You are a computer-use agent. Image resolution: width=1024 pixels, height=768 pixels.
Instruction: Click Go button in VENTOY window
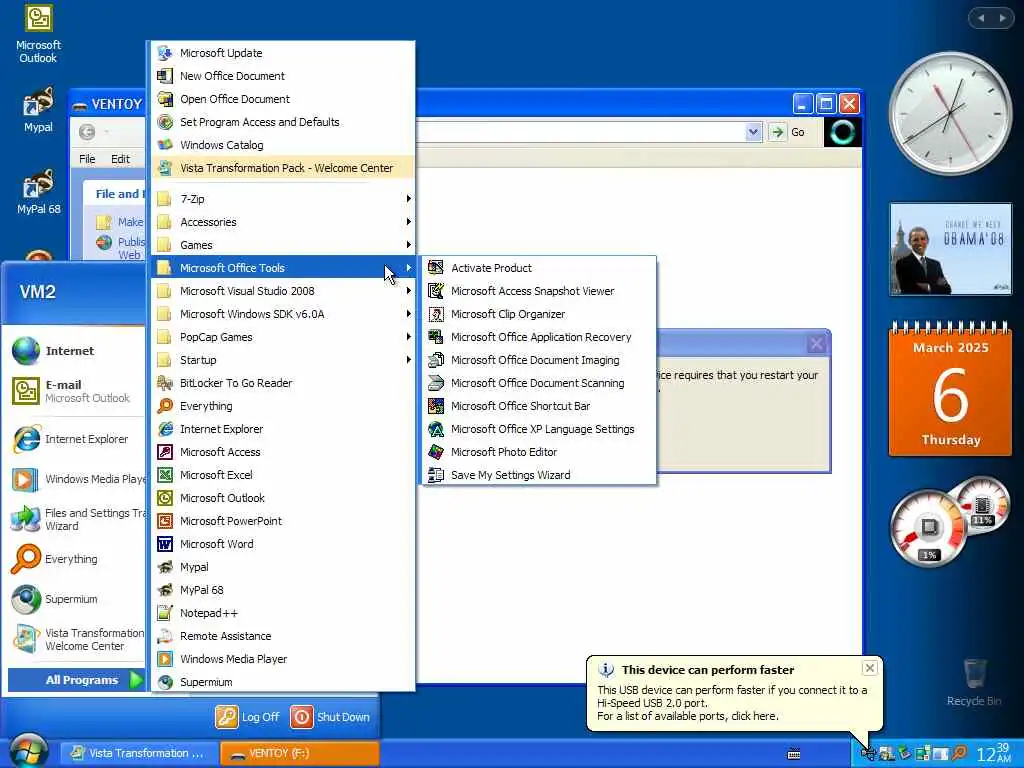click(787, 132)
